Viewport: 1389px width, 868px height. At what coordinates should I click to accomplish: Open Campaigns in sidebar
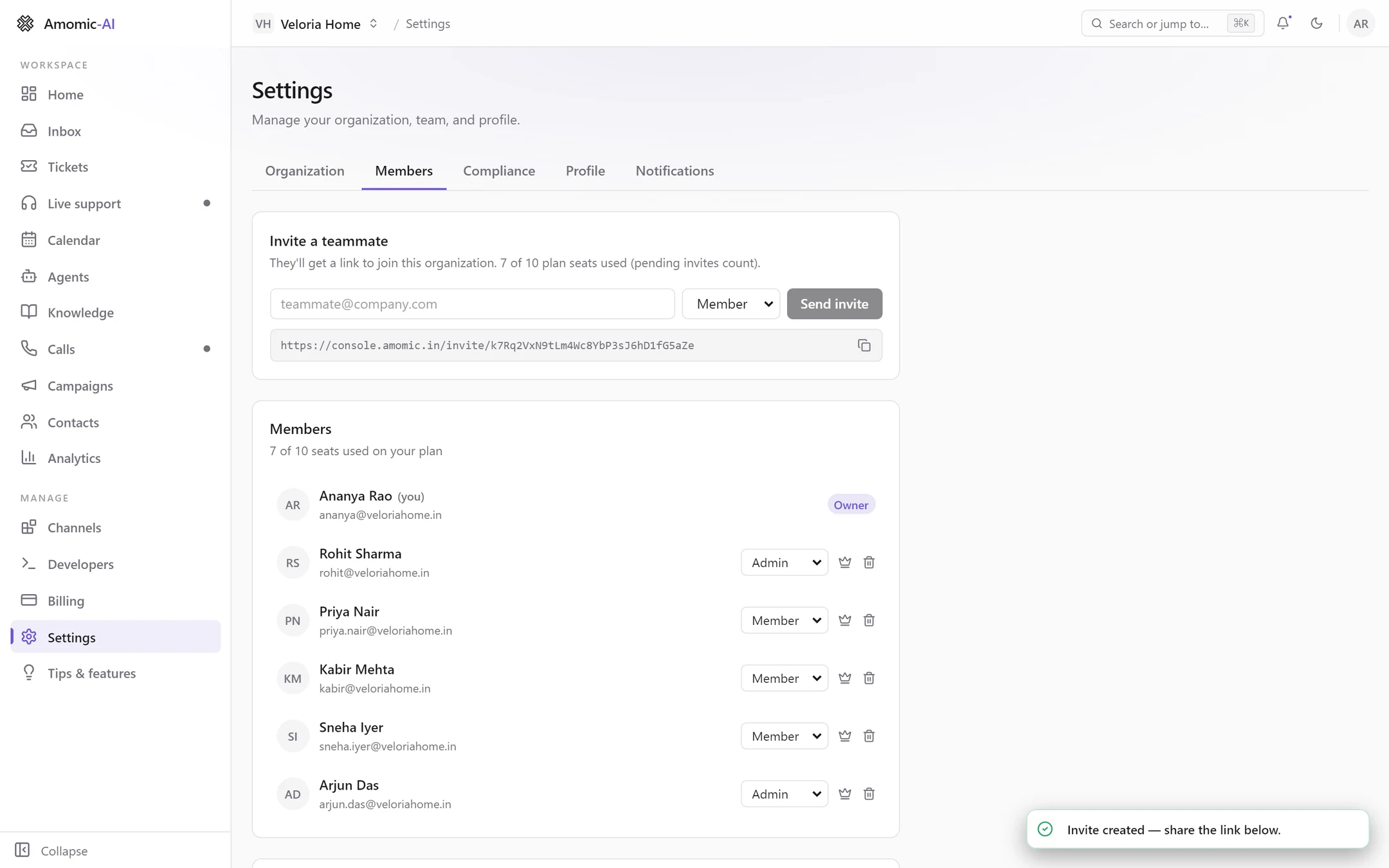pyautogui.click(x=116, y=386)
